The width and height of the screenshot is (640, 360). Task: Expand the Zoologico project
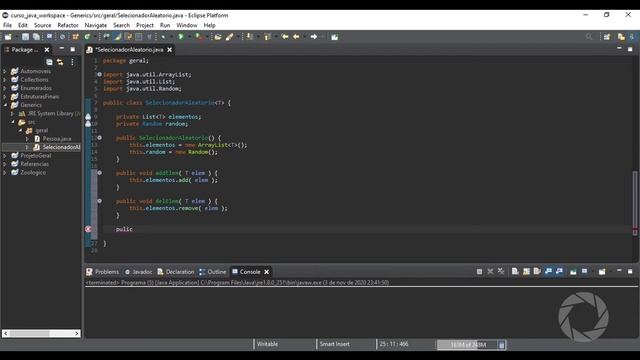pos(5,172)
